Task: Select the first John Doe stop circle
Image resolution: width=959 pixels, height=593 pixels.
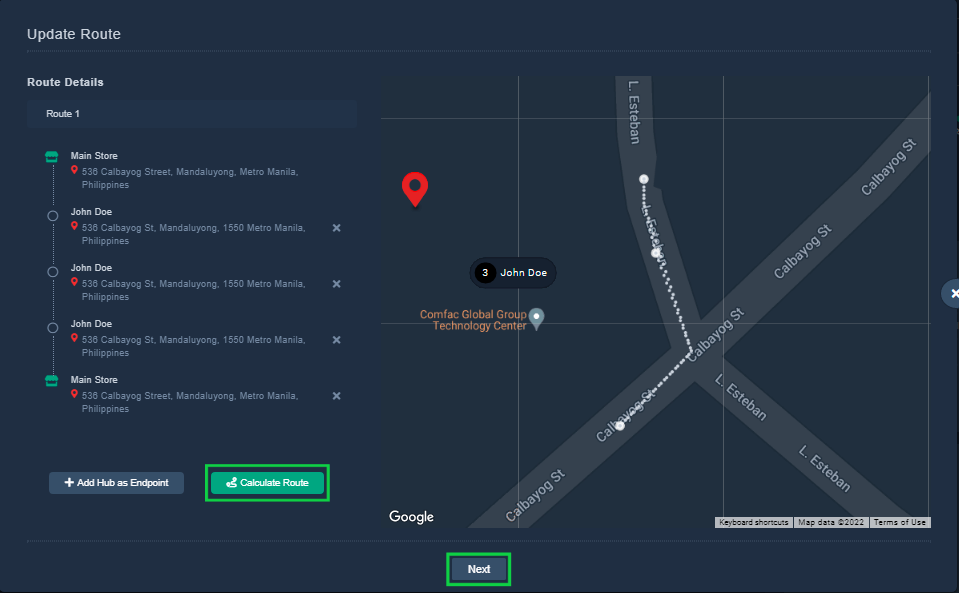Action: 53,216
